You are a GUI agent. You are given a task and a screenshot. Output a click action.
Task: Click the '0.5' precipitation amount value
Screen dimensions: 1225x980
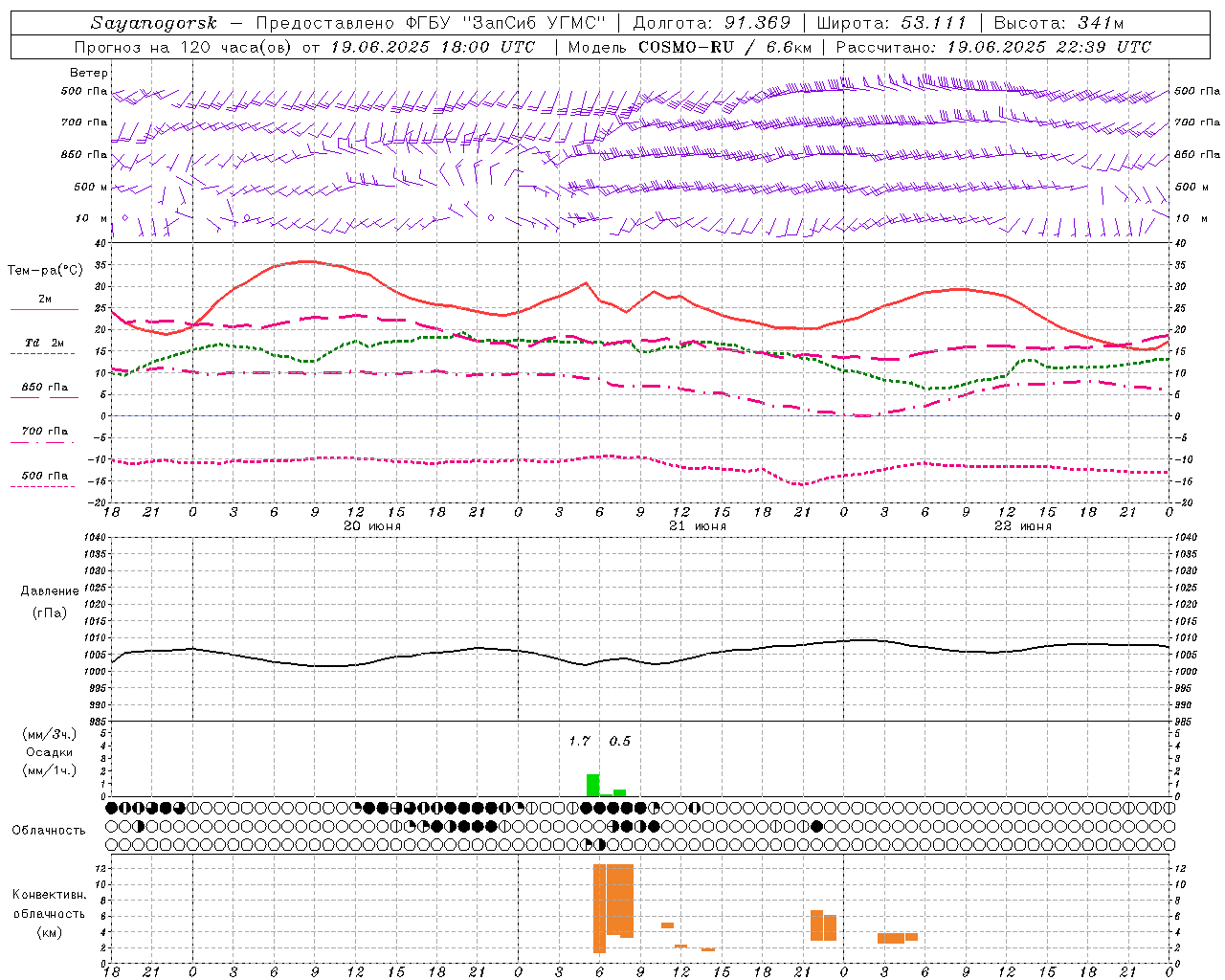coord(620,742)
